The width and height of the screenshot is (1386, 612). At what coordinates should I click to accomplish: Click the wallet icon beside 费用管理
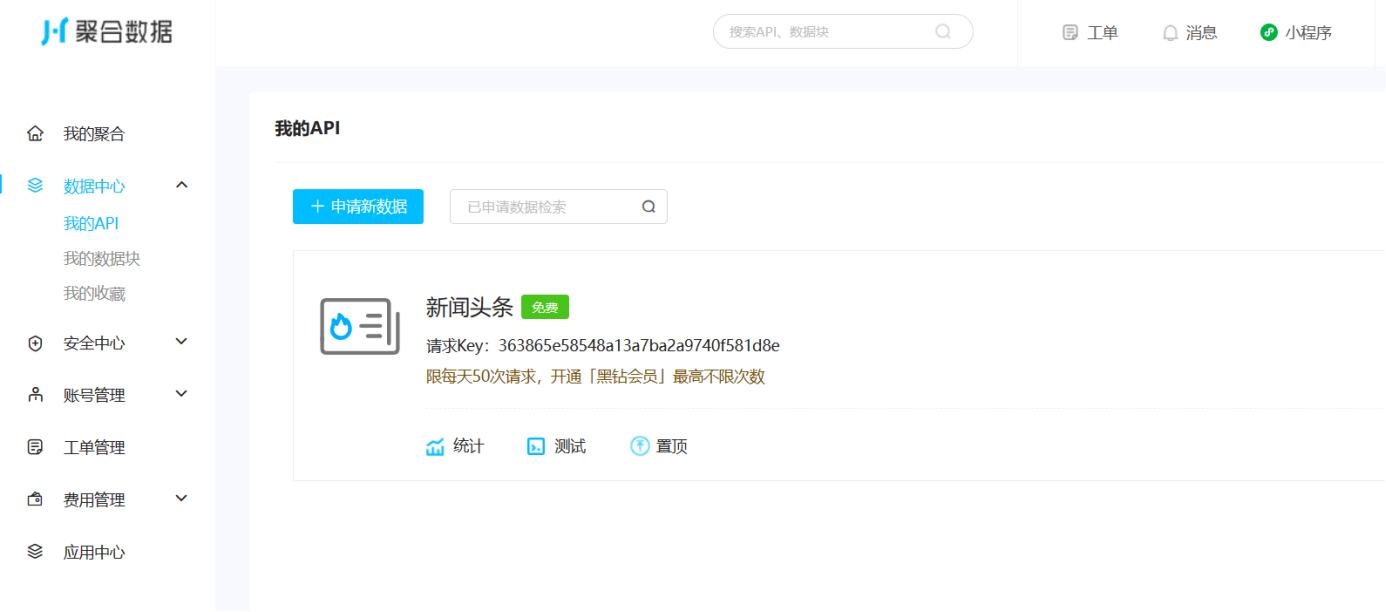[x=36, y=499]
